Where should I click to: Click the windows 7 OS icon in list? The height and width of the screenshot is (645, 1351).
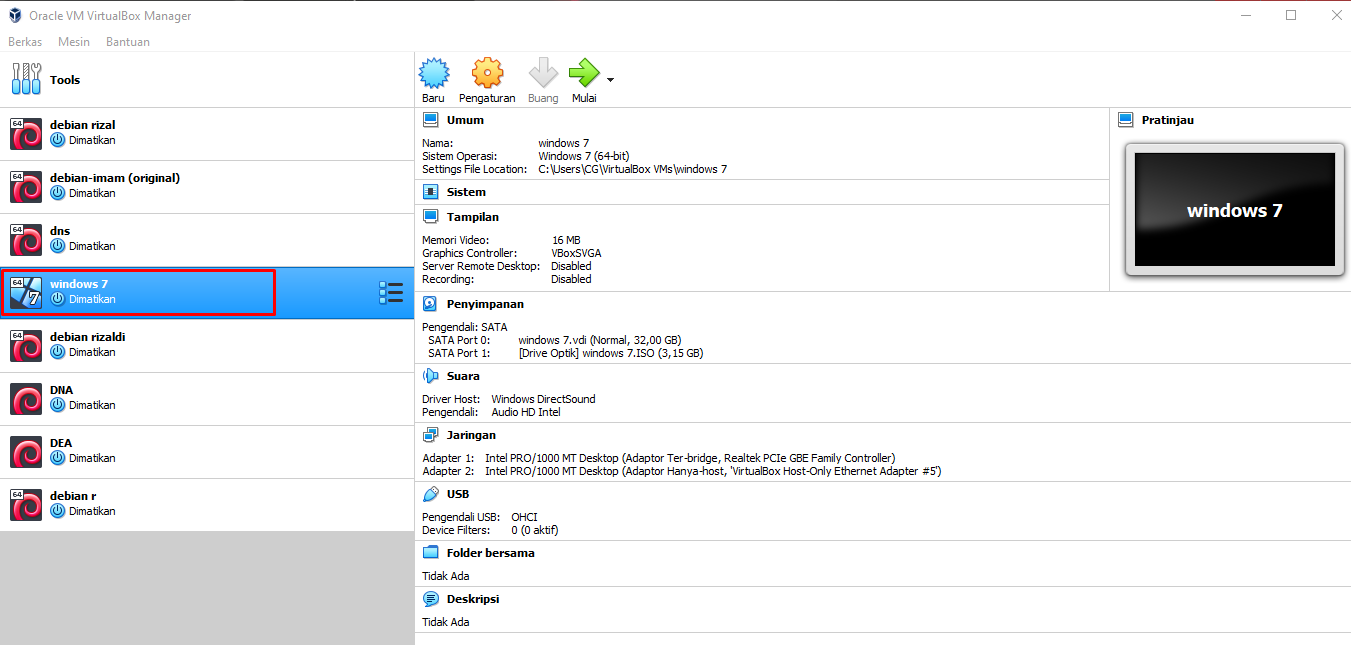(x=26, y=293)
